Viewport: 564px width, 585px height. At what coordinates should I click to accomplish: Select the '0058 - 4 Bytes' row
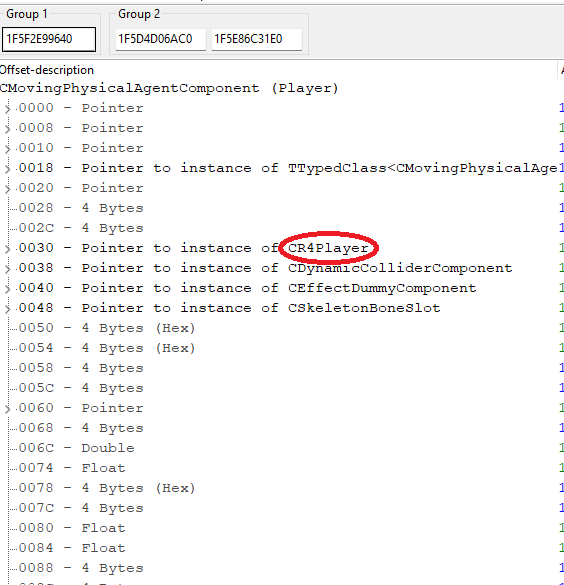pyautogui.click(x=81, y=368)
